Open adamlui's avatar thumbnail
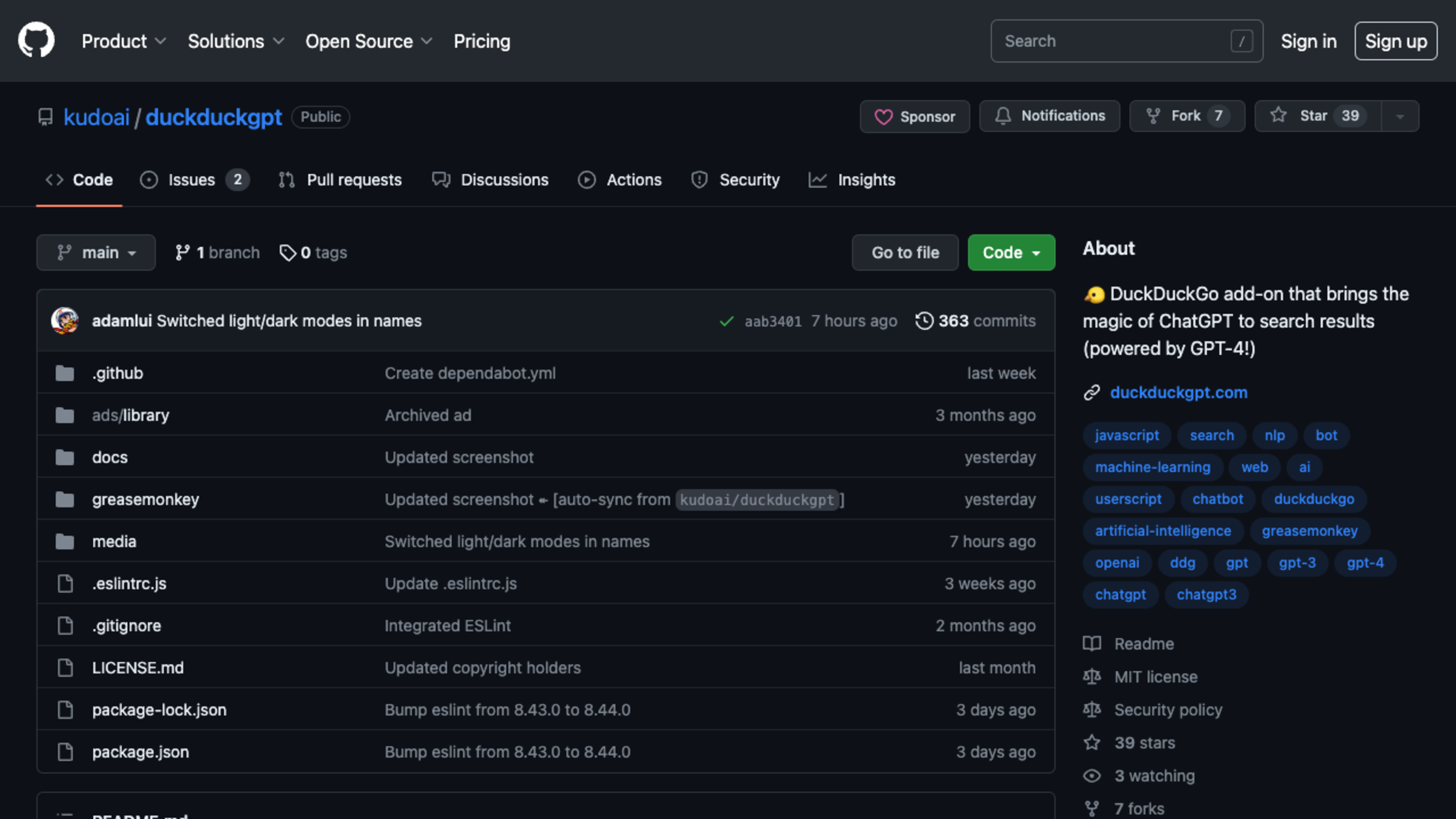This screenshot has height=819, width=1456. point(65,320)
